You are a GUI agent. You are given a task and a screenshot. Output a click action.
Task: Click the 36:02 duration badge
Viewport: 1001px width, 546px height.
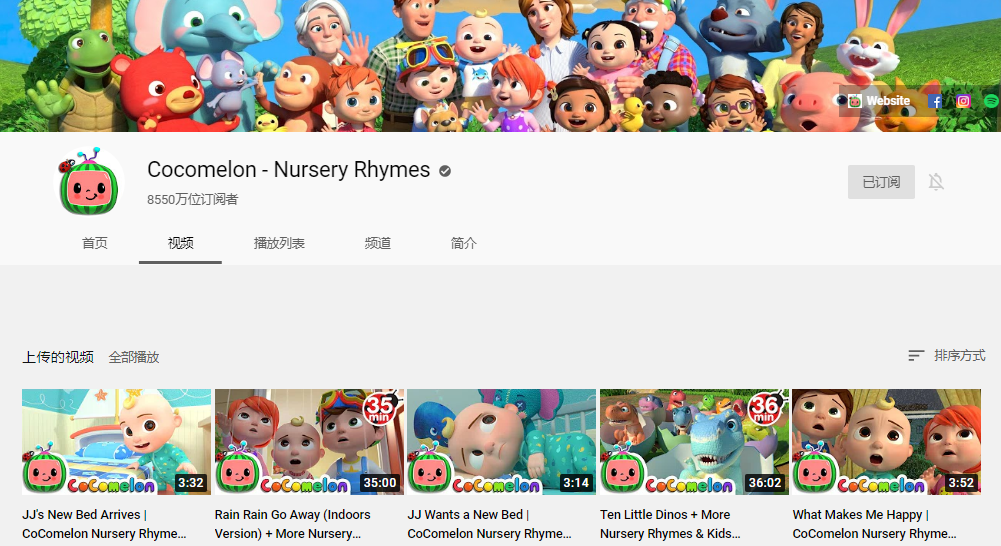[x=765, y=483]
